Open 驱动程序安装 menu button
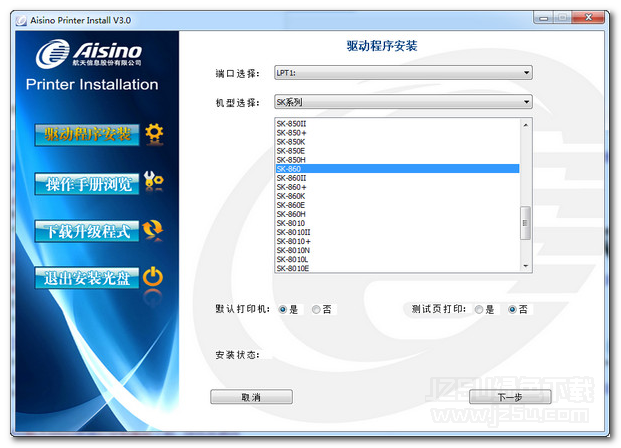 tap(87, 135)
